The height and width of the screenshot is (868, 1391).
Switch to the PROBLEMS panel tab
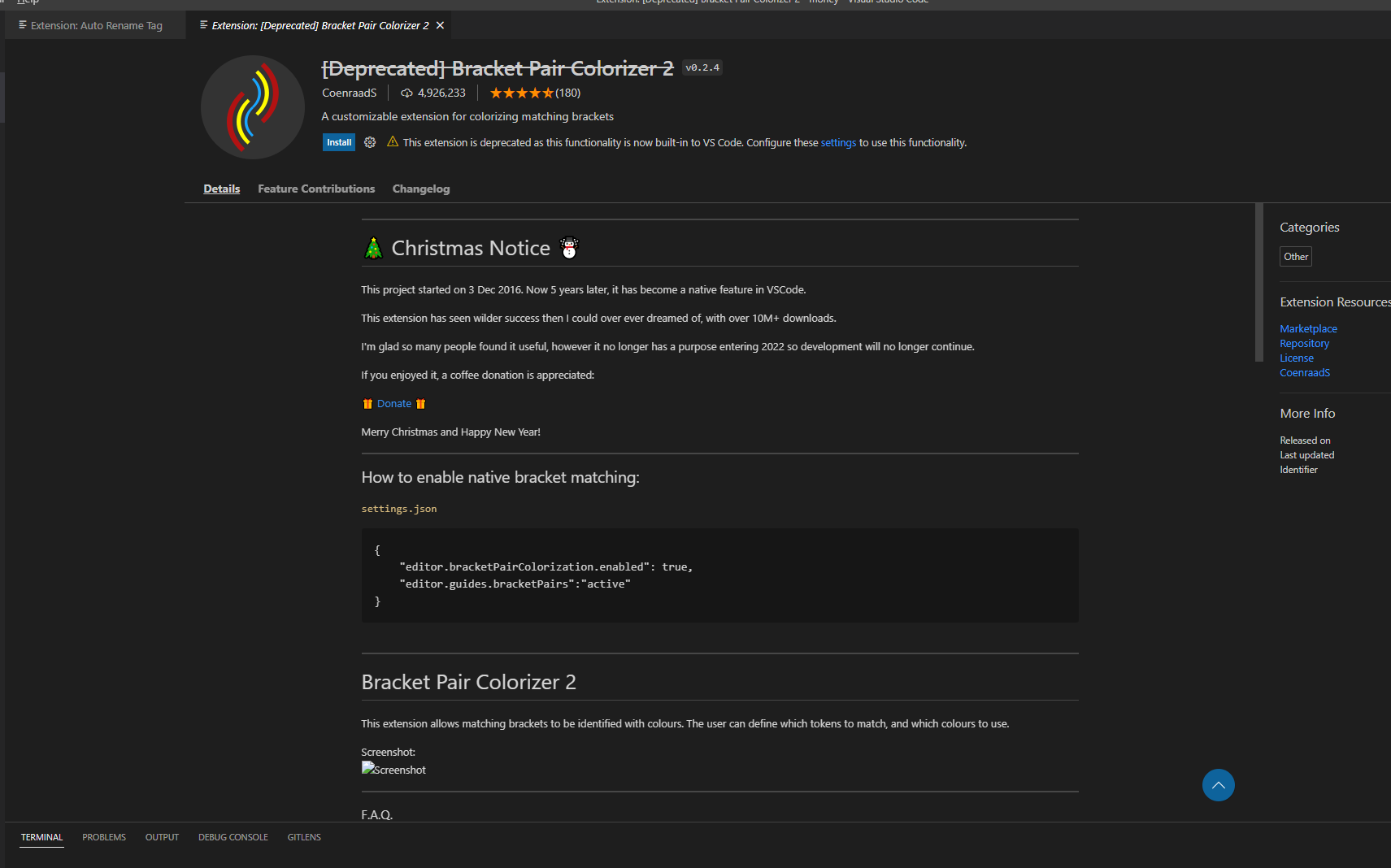point(104,837)
